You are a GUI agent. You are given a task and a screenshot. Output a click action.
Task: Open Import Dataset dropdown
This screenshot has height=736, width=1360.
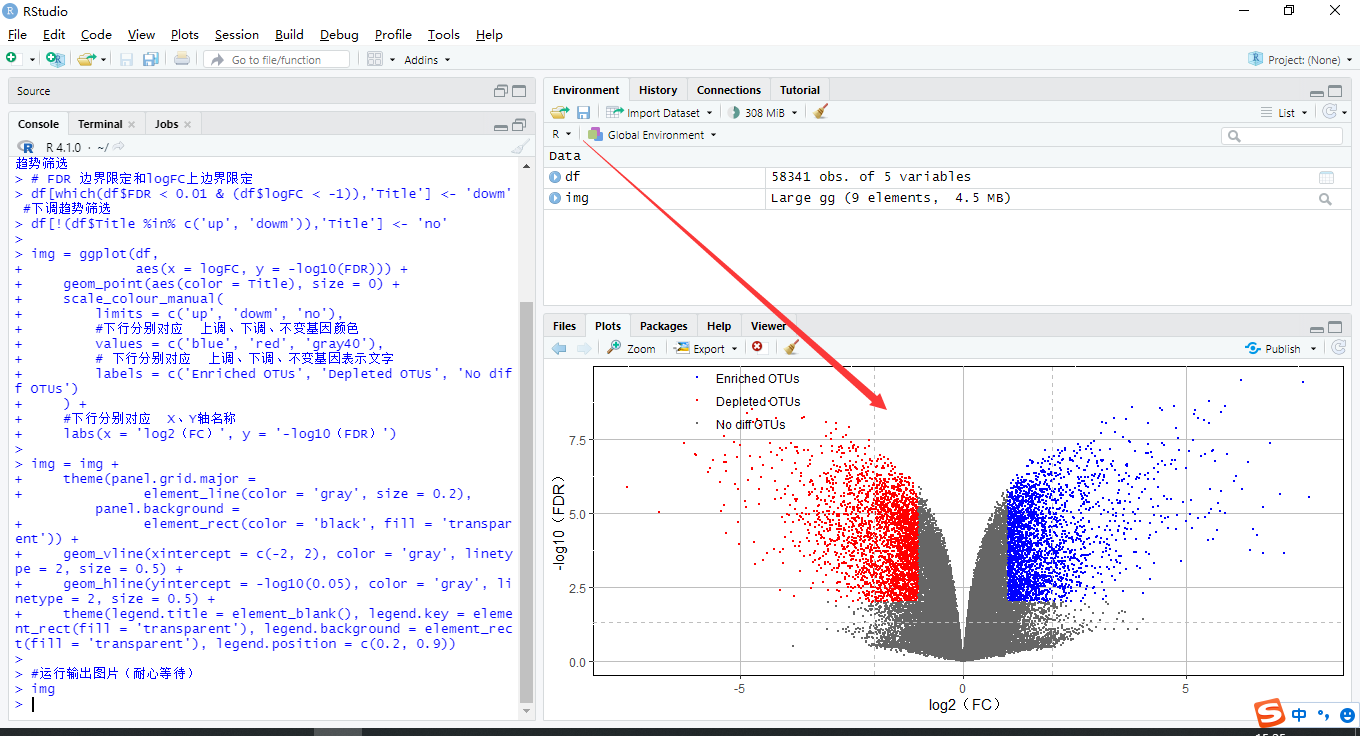pyautogui.click(x=660, y=113)
